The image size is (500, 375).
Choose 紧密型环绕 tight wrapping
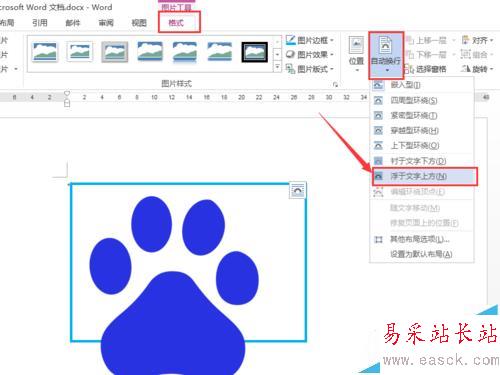pyautogui.click(x=422, y=116)
